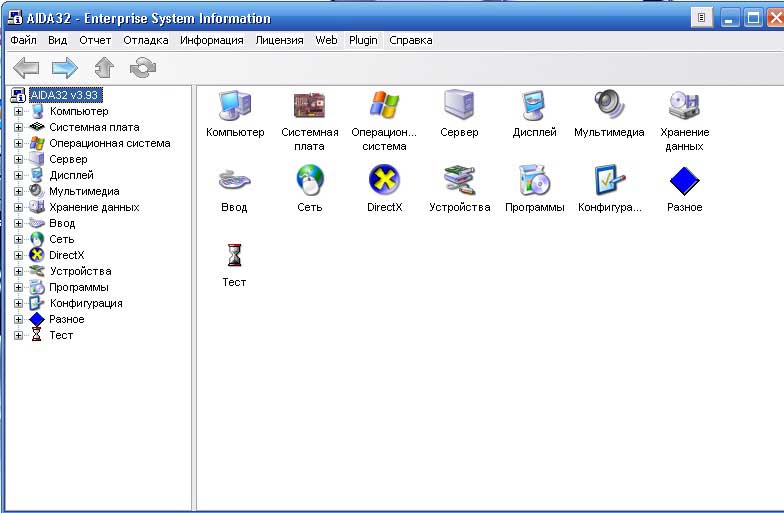Expand the Разное tree node
This screenshot has width=784, height=513.
18,320
